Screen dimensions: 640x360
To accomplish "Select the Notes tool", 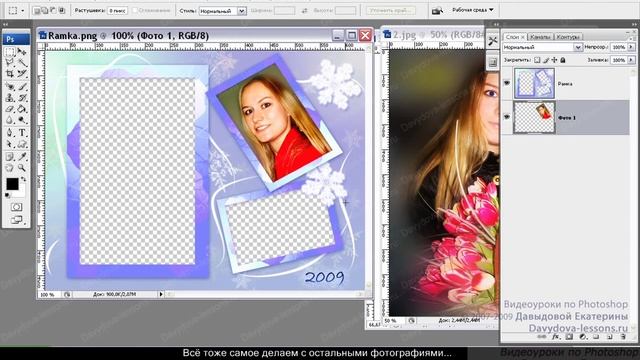I will (x=10, y=157).
